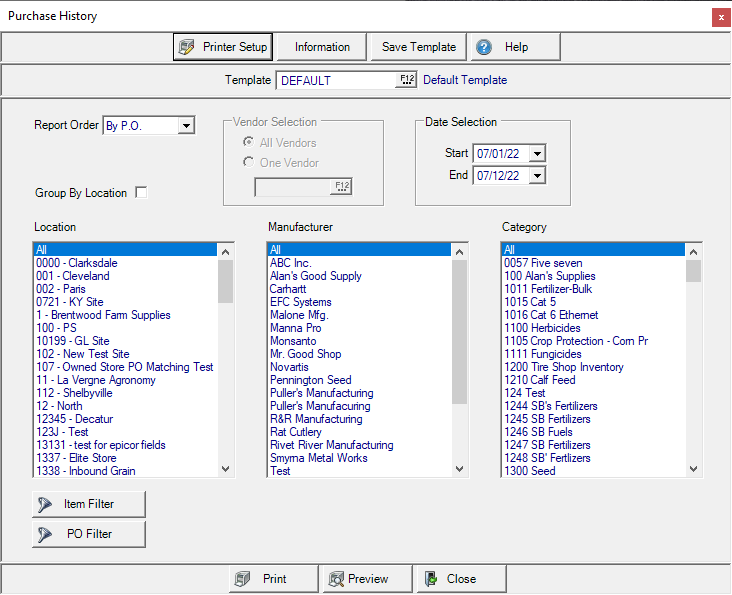Click the blue Help question mark icon

tap(484, 47)
